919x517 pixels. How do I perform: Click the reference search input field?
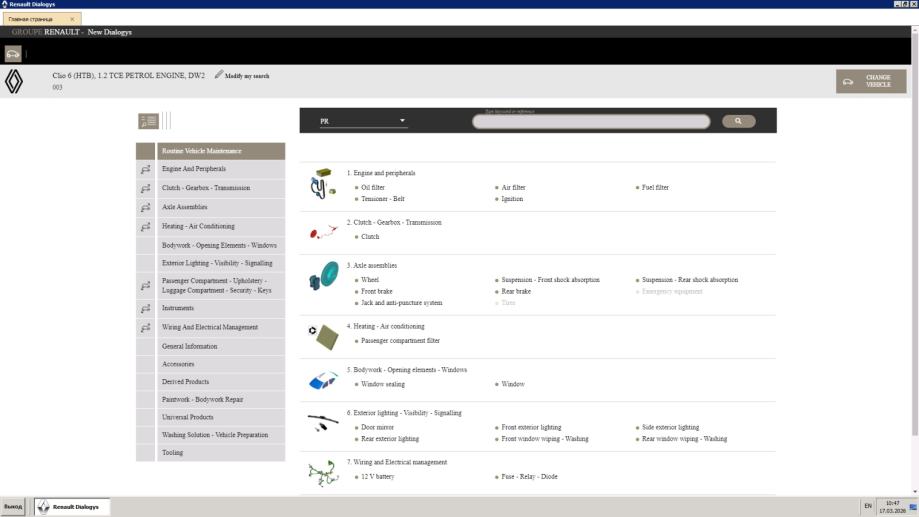pyautogui.click(x=591, y=121)
